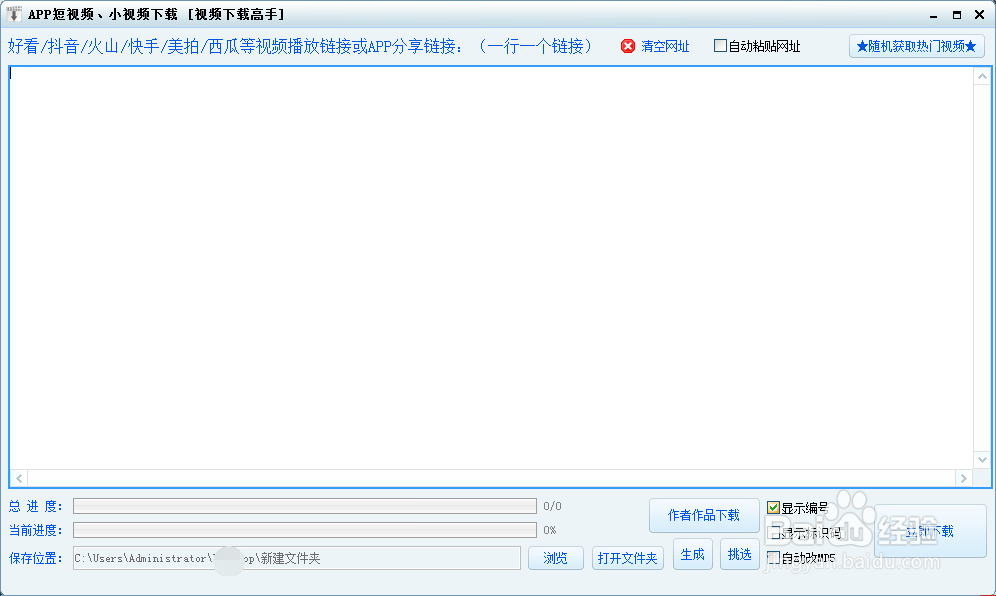The image size is (996, 596).
Task: Click 浏览 button
Action: click(x=556, y=558)
